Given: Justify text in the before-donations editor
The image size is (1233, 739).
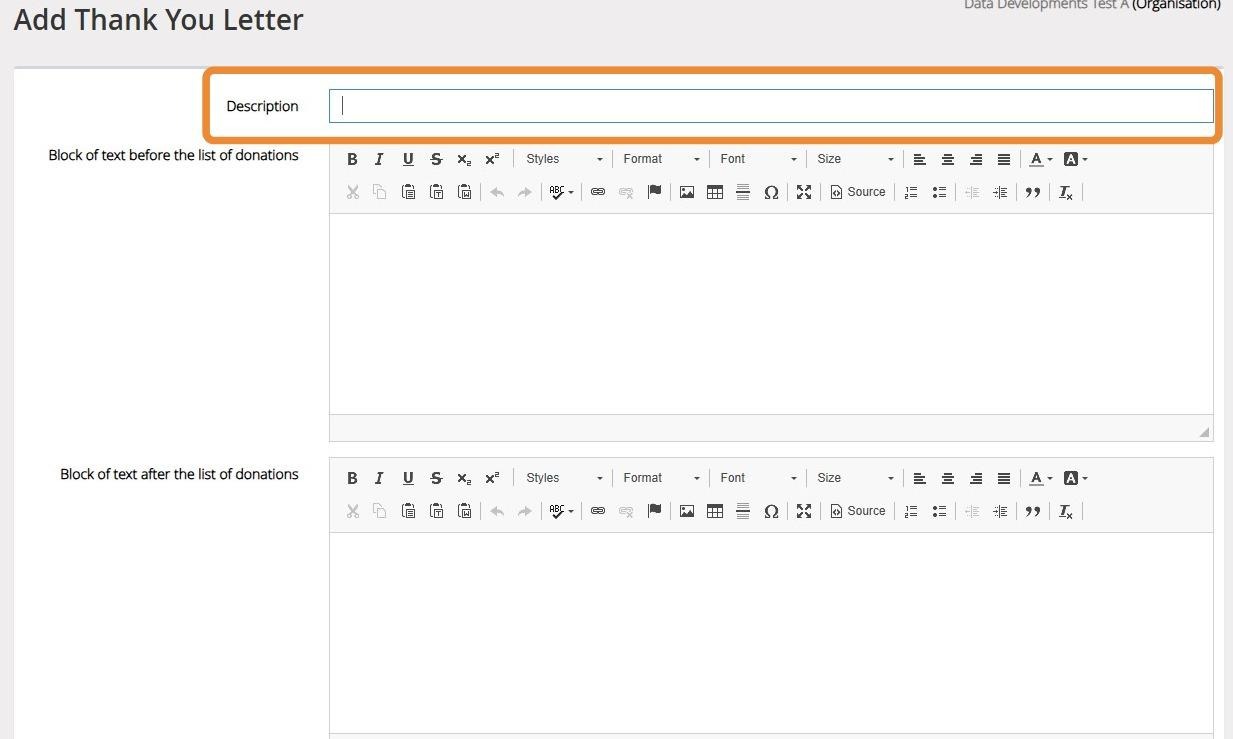Looking at the screenshot, I should pyautogui.click(x=1004, y=159).
